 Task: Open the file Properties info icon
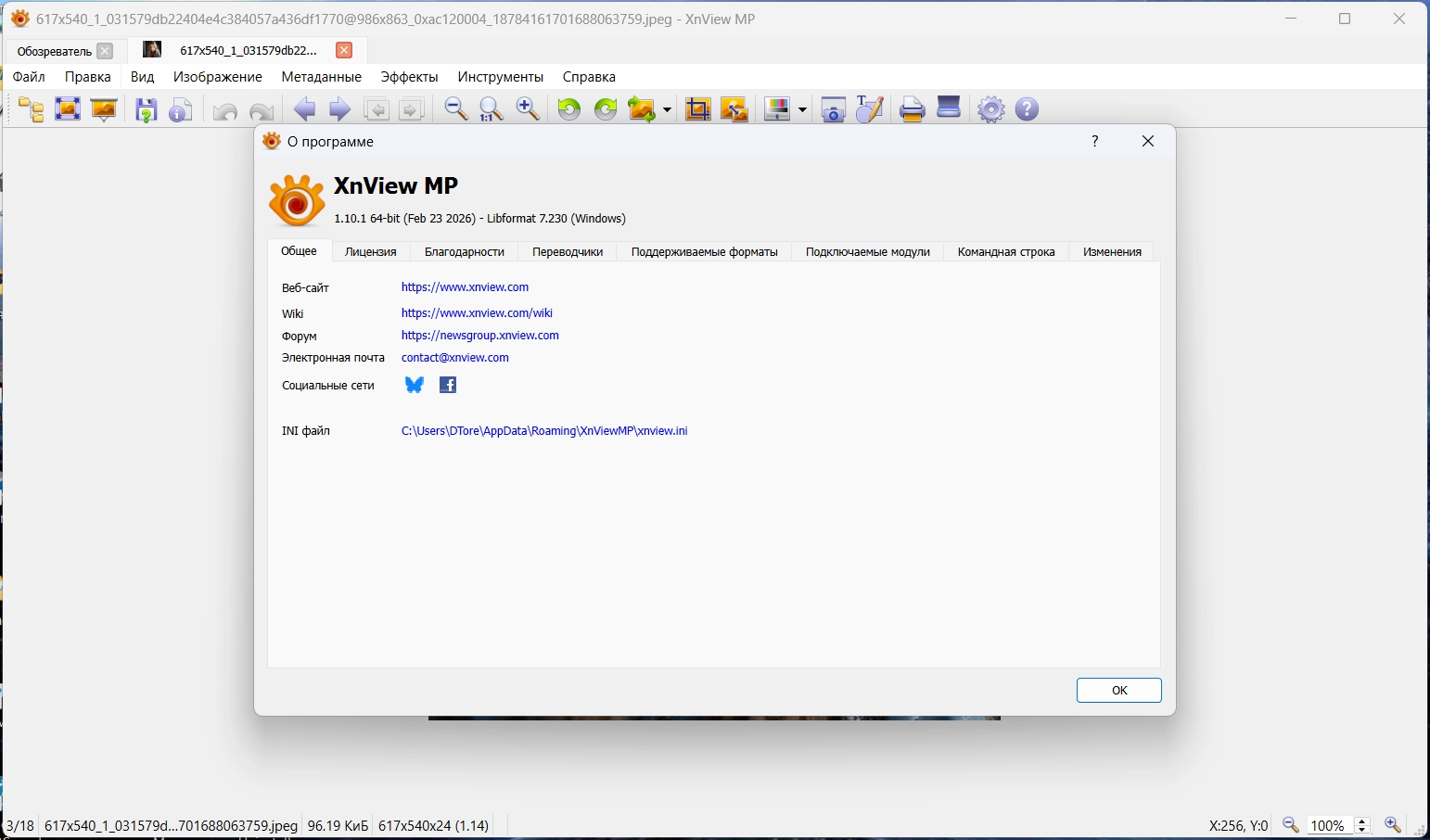click(x=181, y=109)
